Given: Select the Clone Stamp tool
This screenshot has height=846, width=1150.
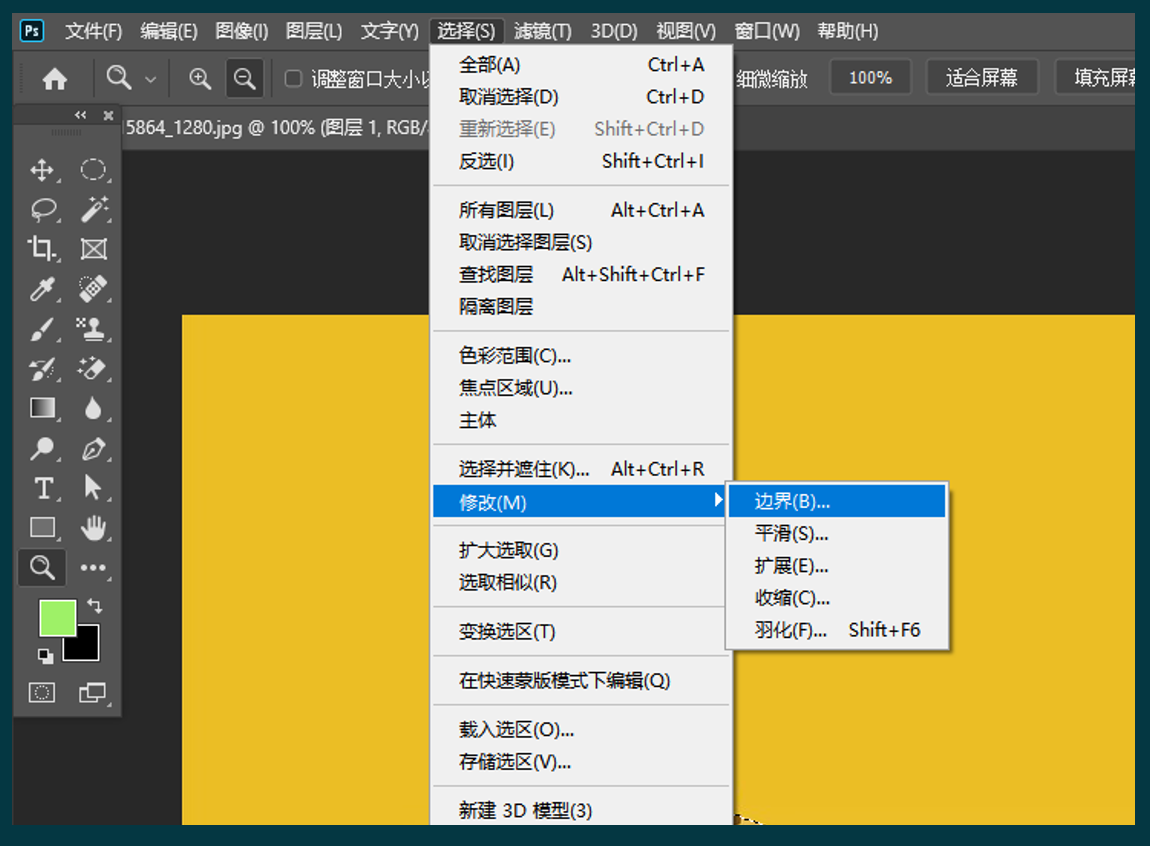Looking at the screenshot, I should [x=93, y=329].
